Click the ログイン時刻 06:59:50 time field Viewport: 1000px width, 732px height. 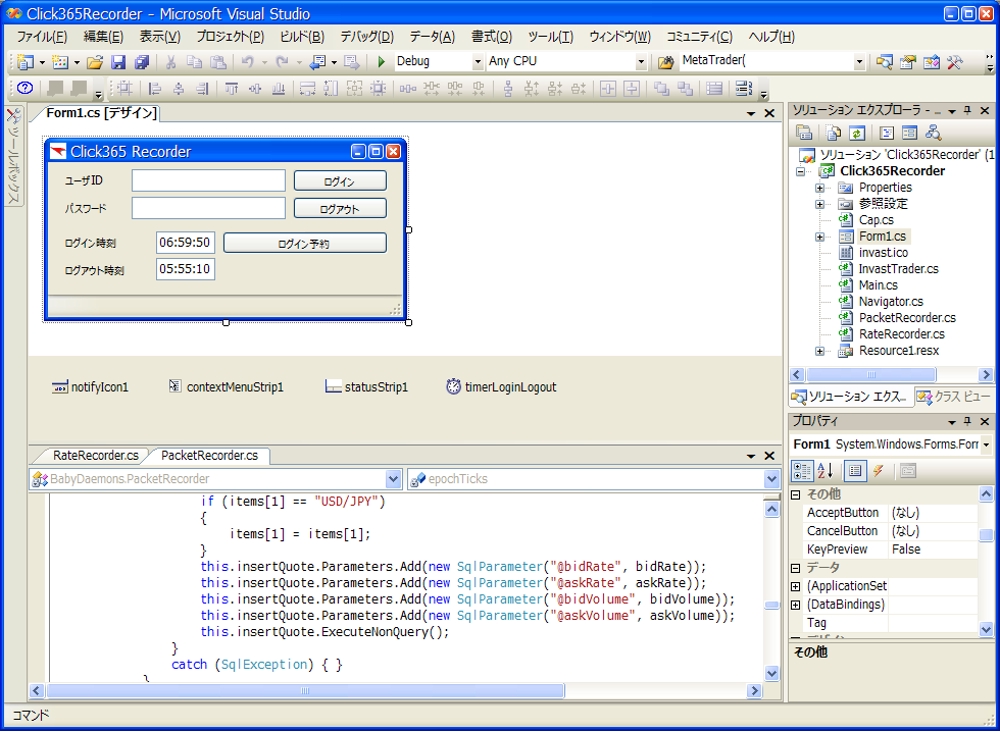coord(185,243)
